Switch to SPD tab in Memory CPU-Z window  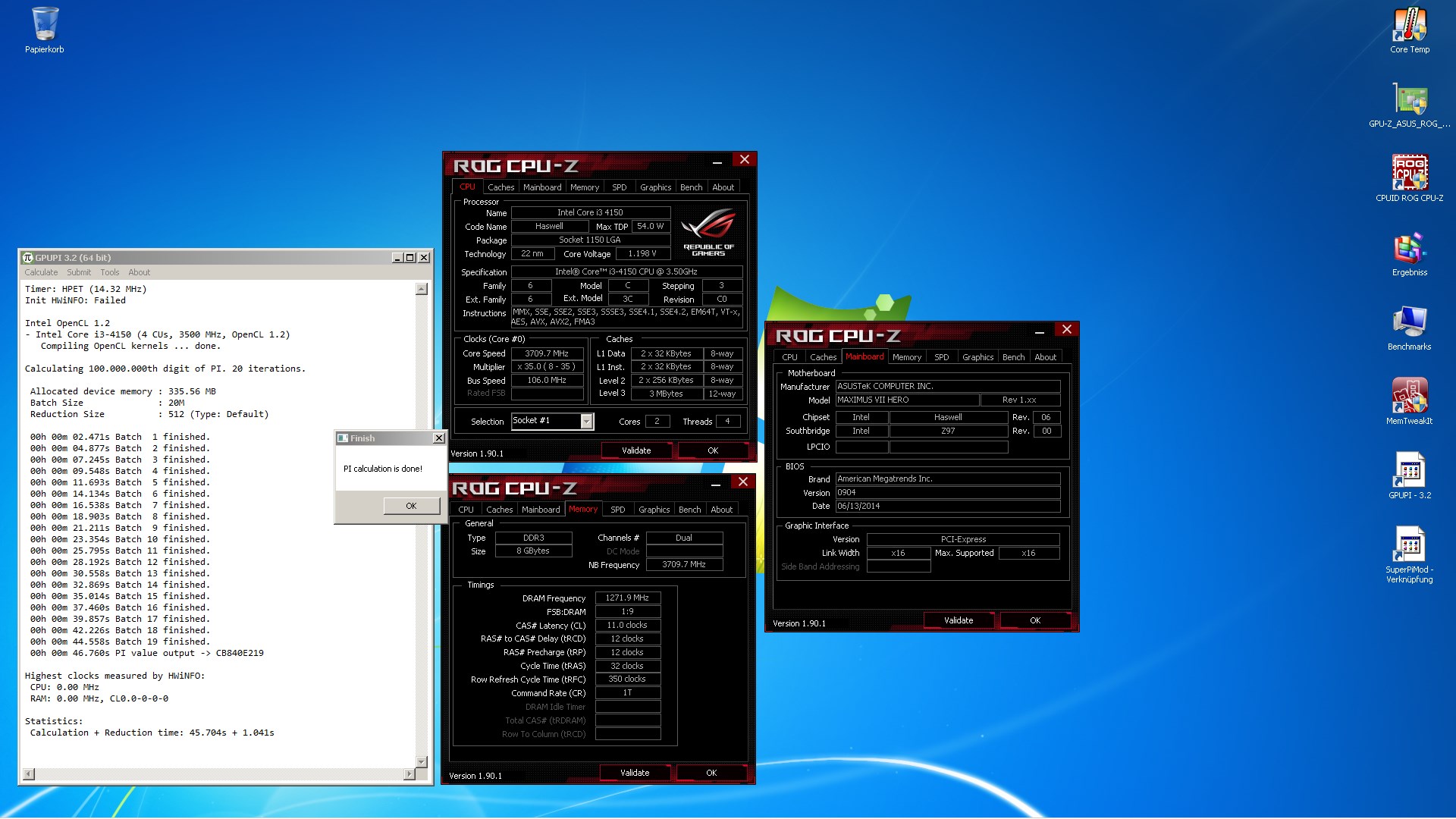tap(618, 510)
